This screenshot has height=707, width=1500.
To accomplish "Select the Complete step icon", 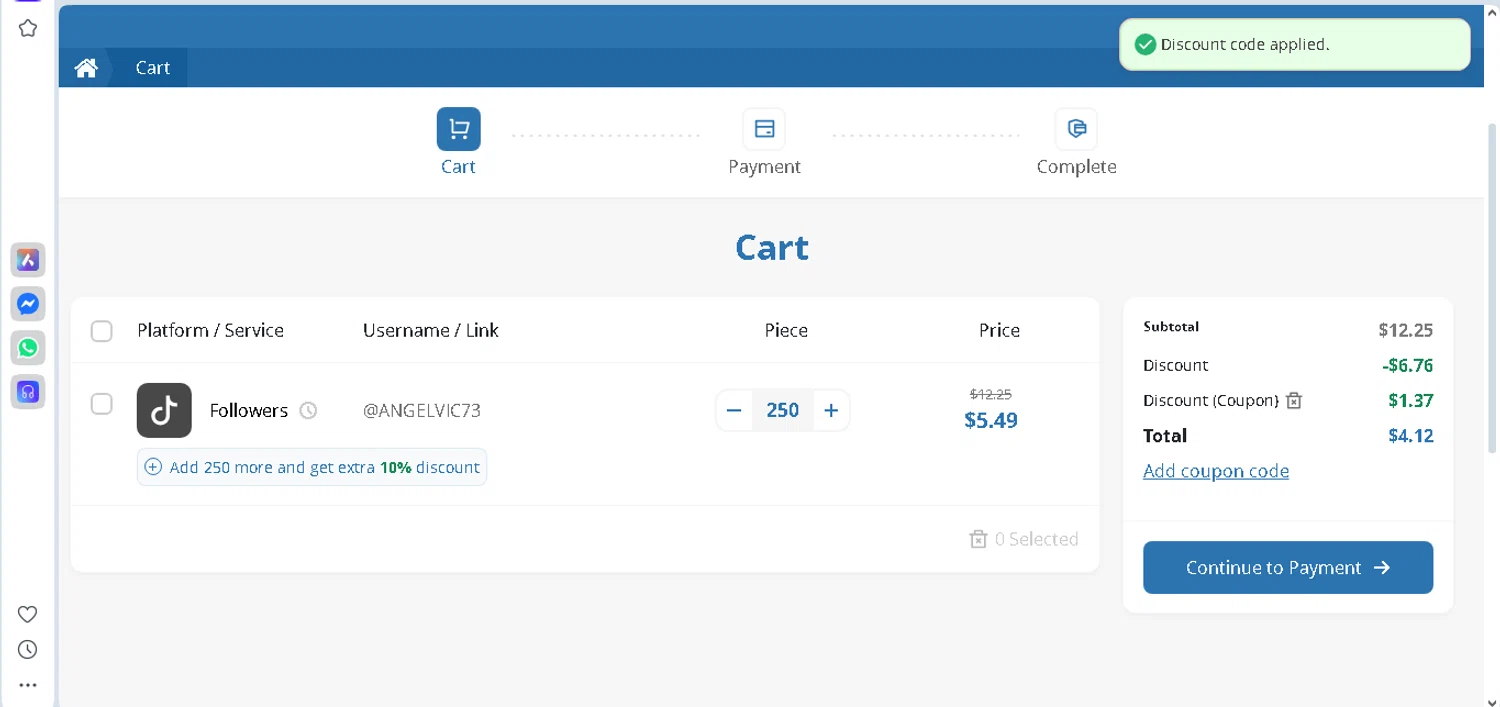I will [1076, 129].
